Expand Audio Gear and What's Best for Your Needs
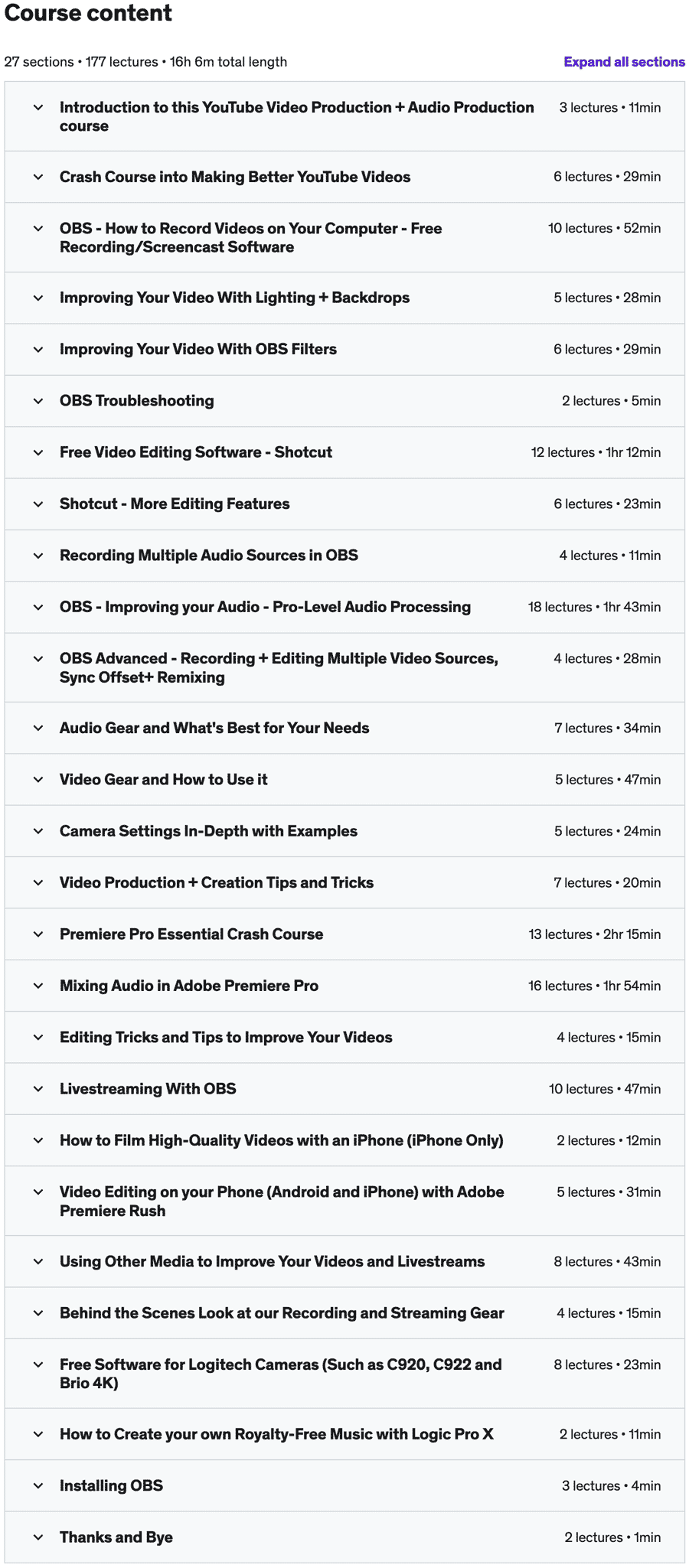689x1568 pixels. [214, 728]
